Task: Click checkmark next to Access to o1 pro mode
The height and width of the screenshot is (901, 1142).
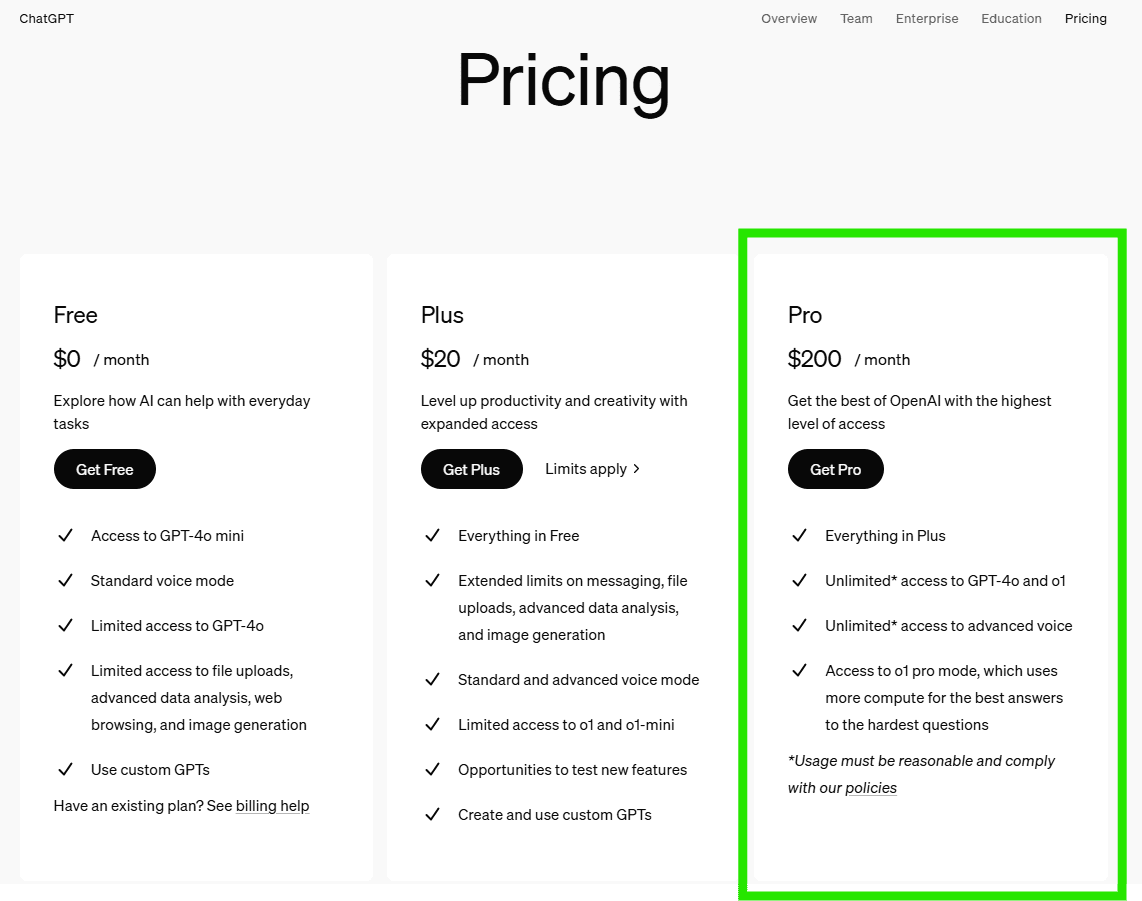Action: (x=799, y=671)
